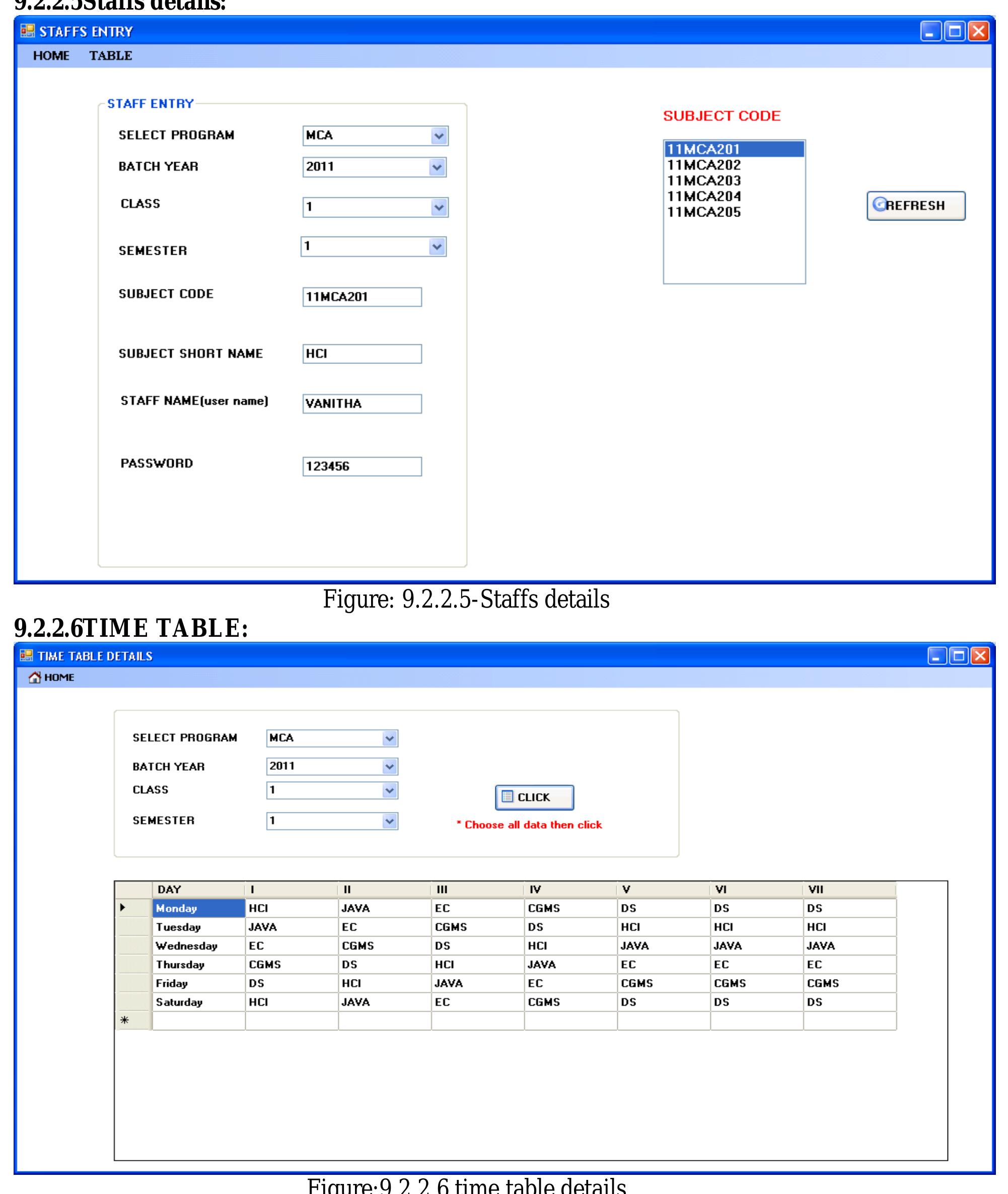Select the Saturday cell in timetable
1008x1194 pixels.
(199, 1002)
